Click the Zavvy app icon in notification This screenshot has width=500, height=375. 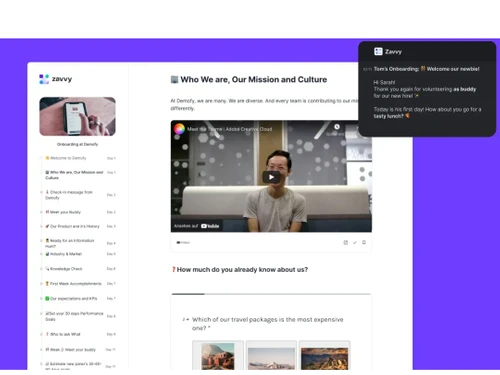point(378,51)
